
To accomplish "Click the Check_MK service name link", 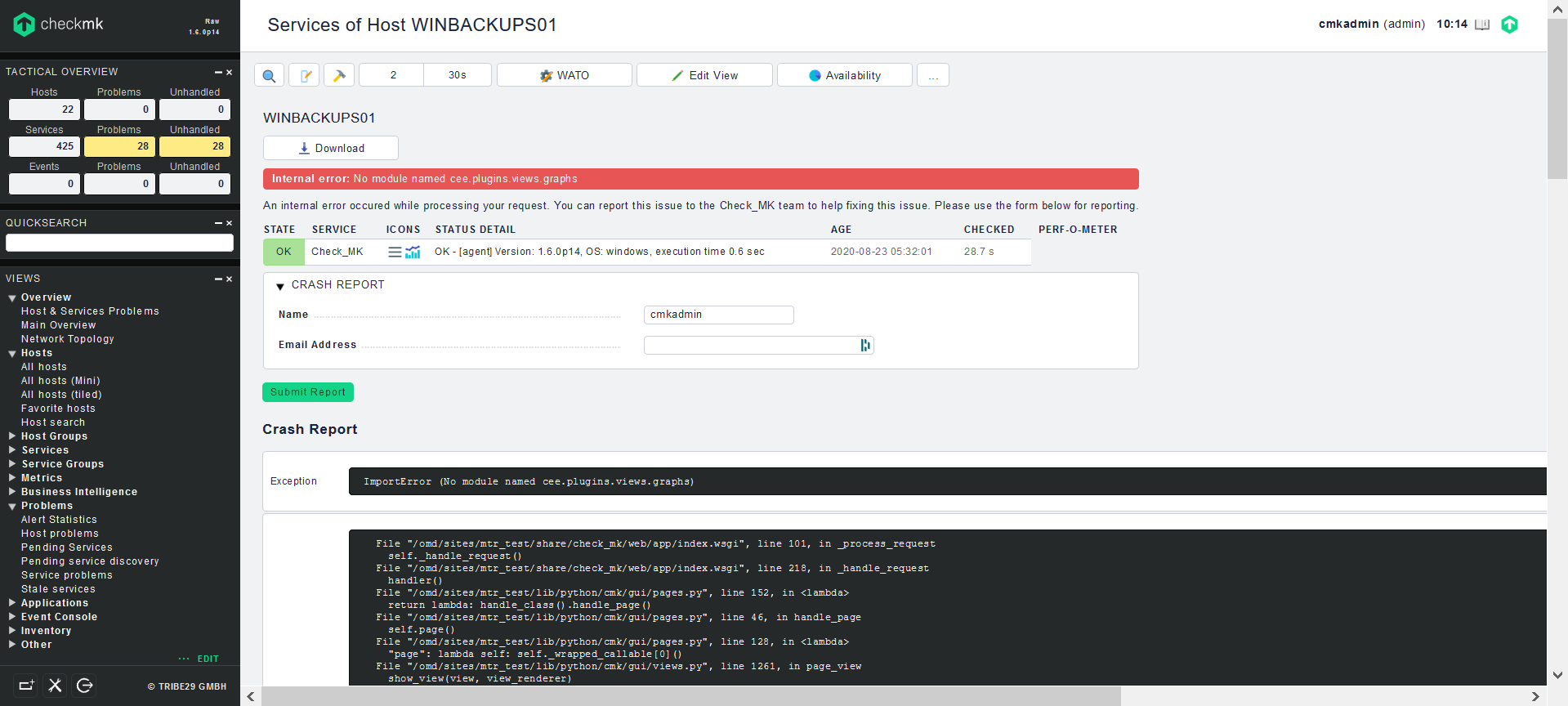I will pyautogui.click(x=337, y=252).
